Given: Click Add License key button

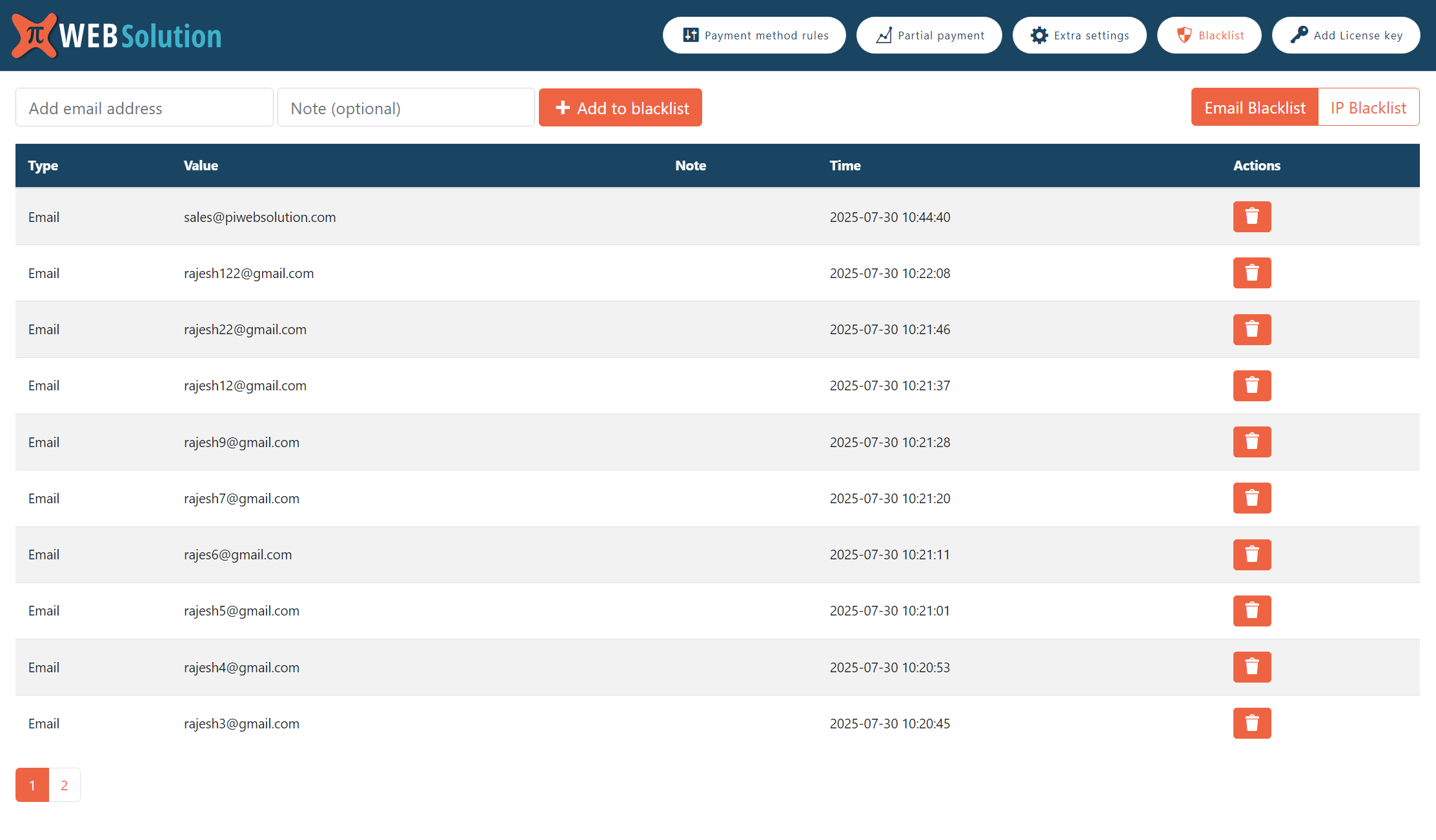Looking at the screenshot, I should 1346,35.
